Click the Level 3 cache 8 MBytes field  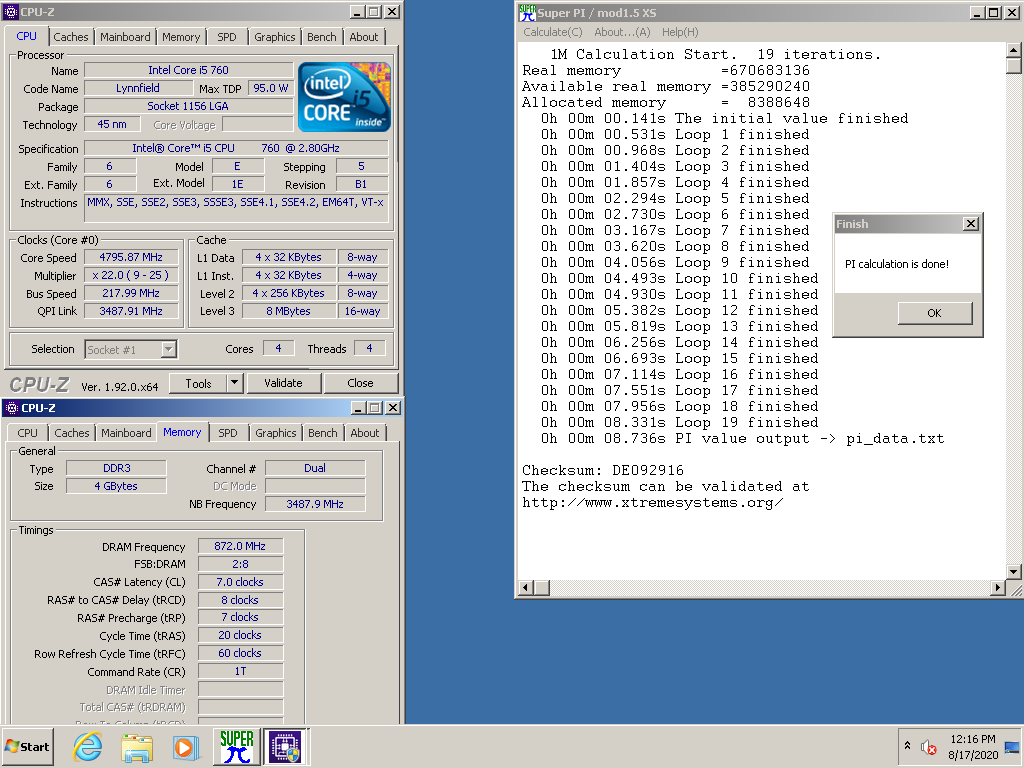[x=288, y=312]
